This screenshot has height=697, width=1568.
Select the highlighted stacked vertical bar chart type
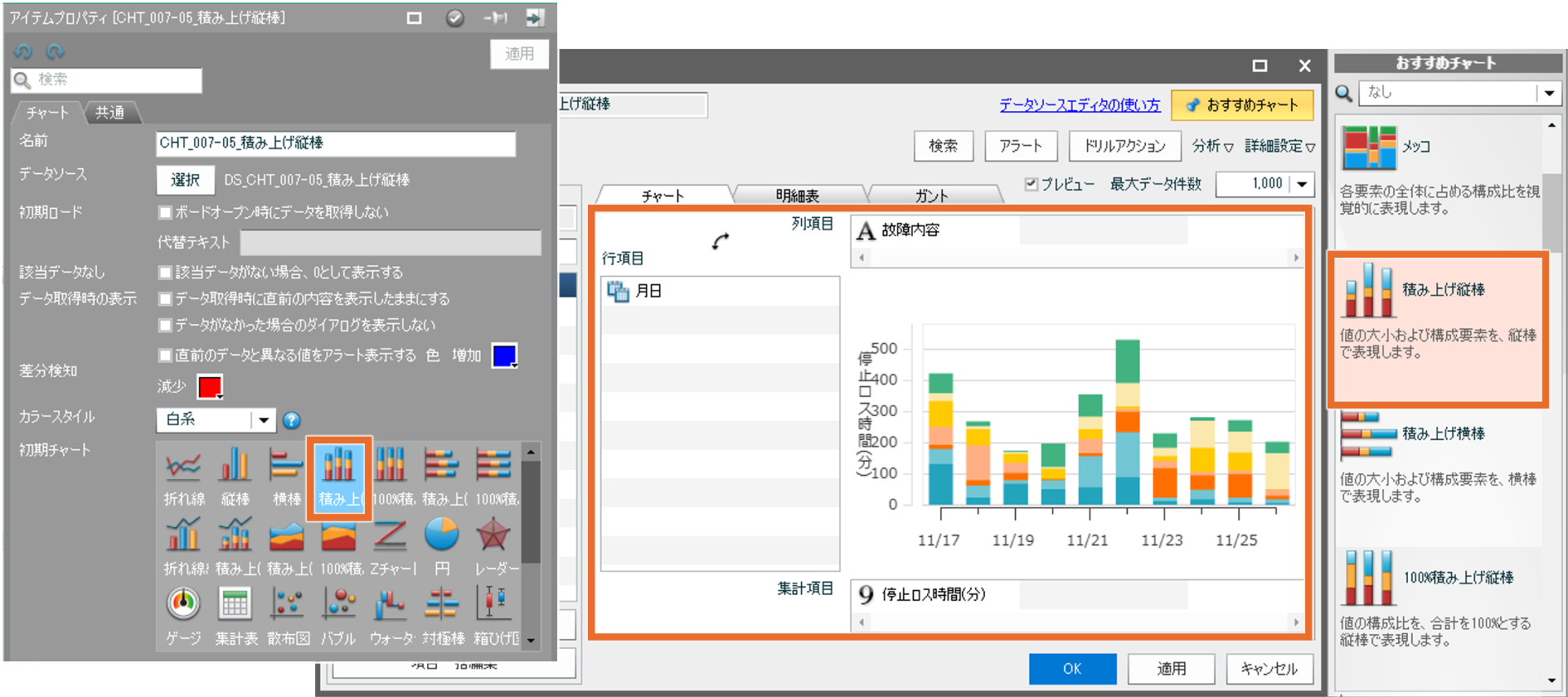[339, 477]
